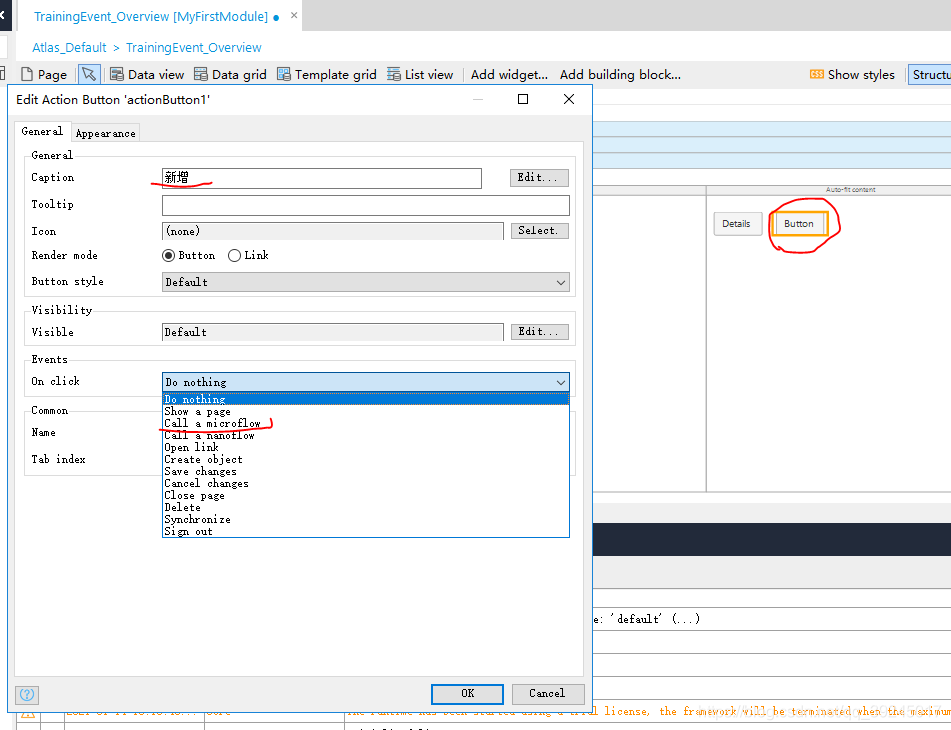Expand the Button style dropdown
Viewport: 951px width, 730px height.
pyautogui.click(x=365, y=283)
